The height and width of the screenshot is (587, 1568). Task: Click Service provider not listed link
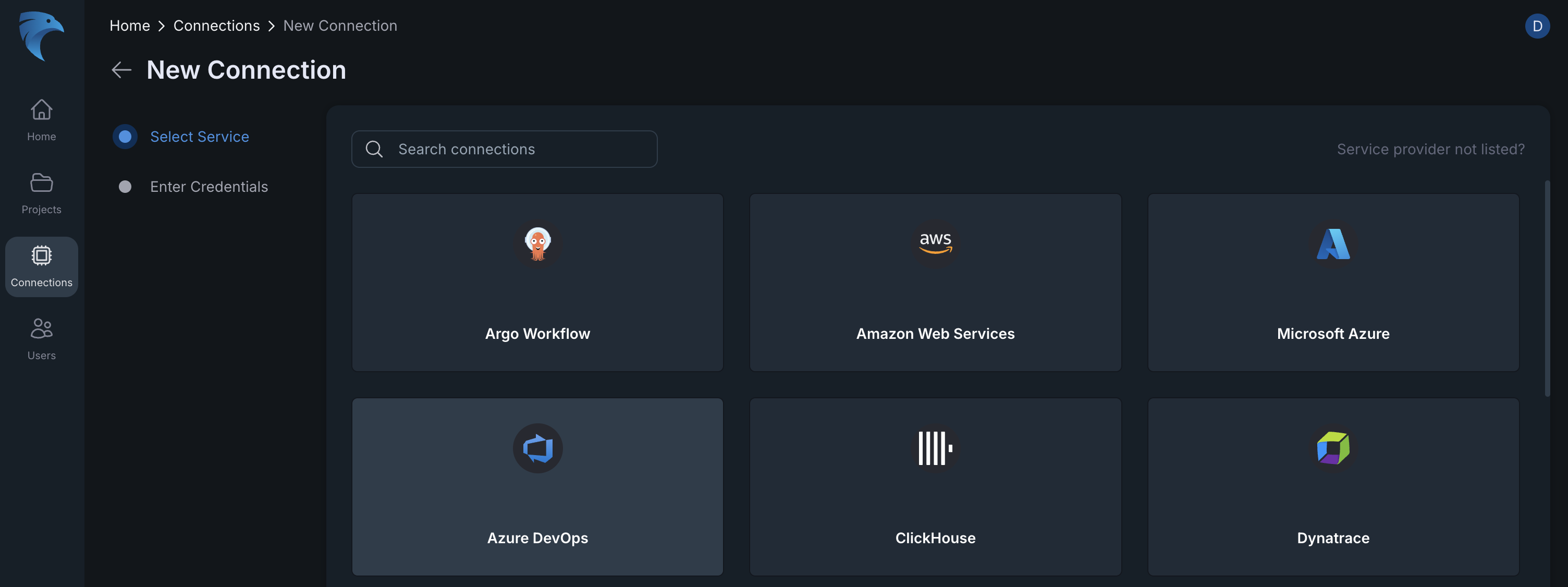[x=1430, y=149]
